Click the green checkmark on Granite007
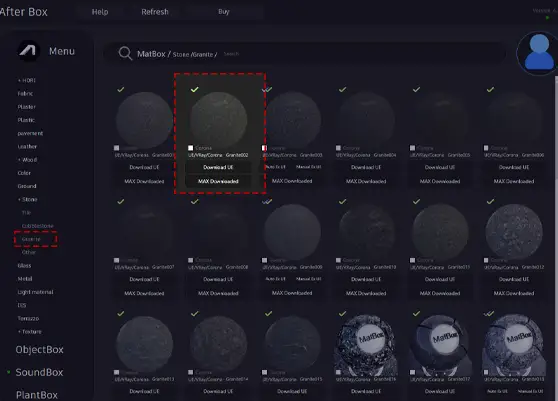 (x=121, y=201)
